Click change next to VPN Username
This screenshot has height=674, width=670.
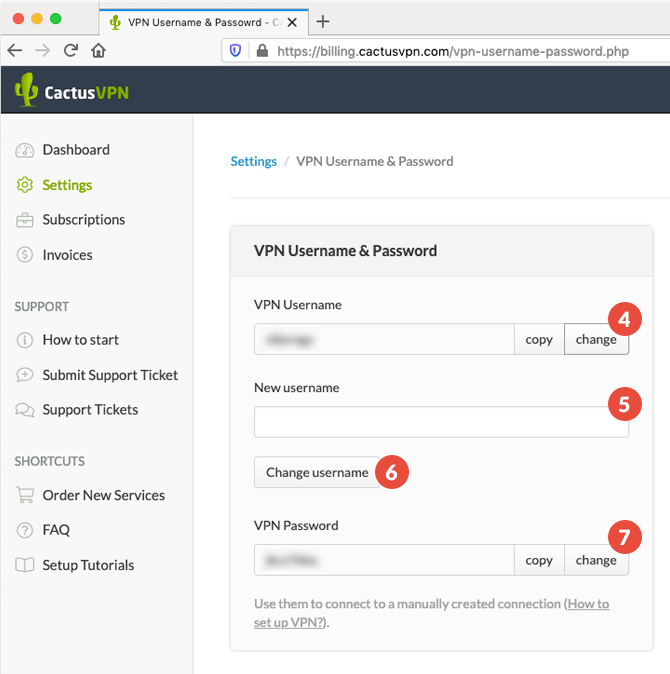596,339
